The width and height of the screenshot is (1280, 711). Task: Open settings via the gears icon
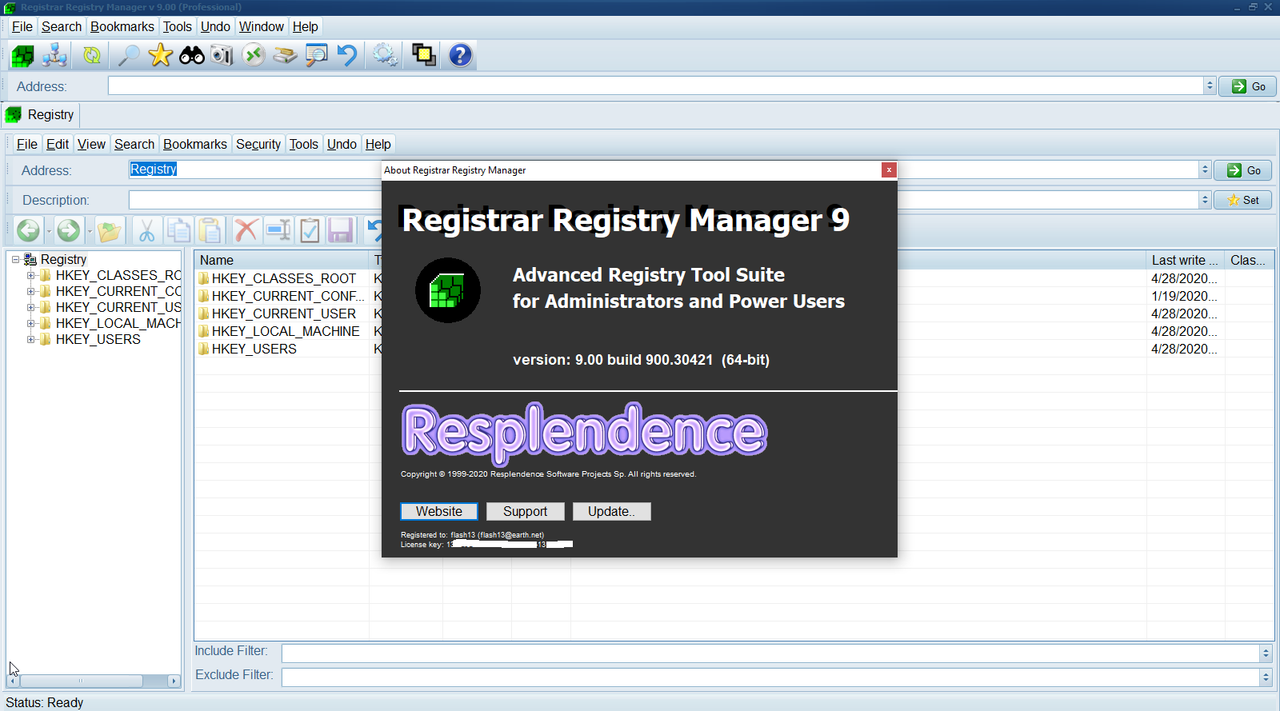385,56
